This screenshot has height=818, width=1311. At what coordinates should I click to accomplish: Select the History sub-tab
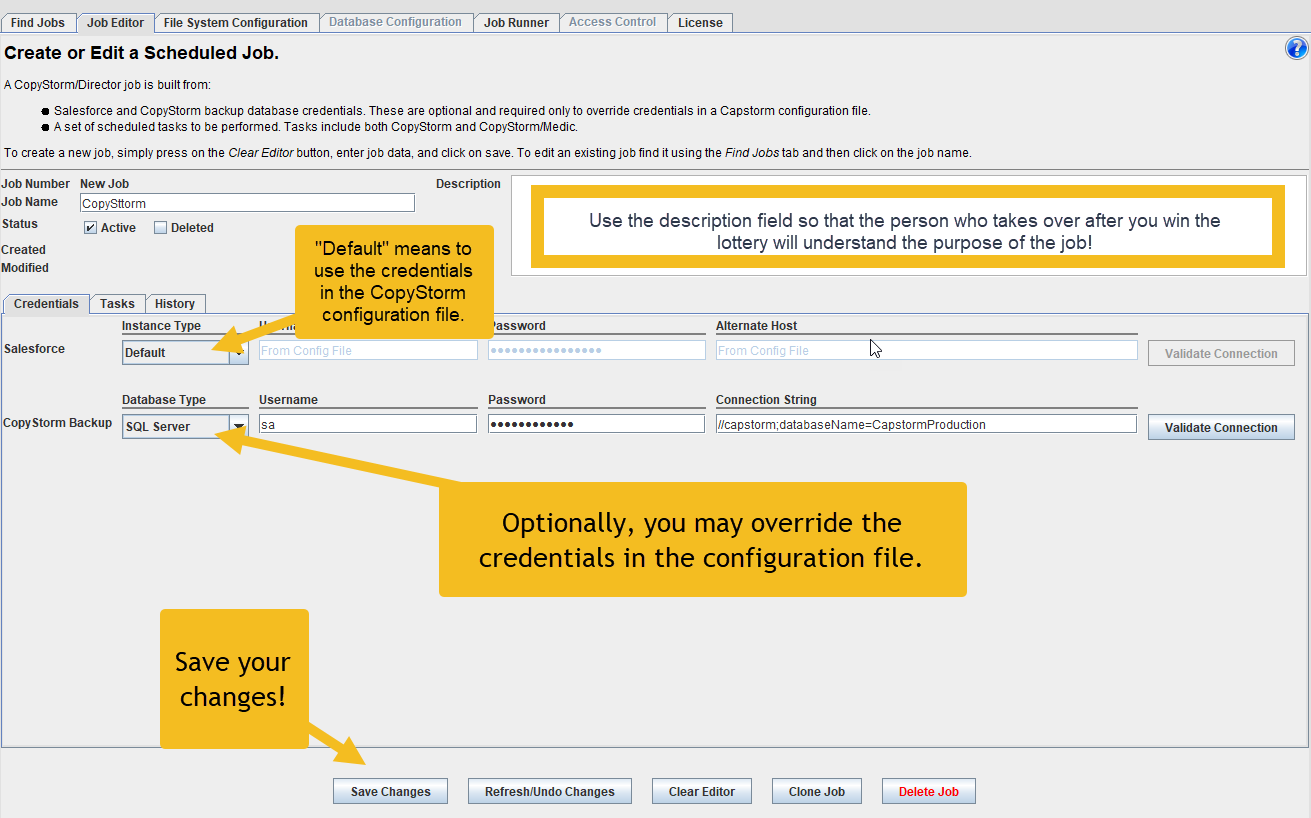tap(175, 303)
